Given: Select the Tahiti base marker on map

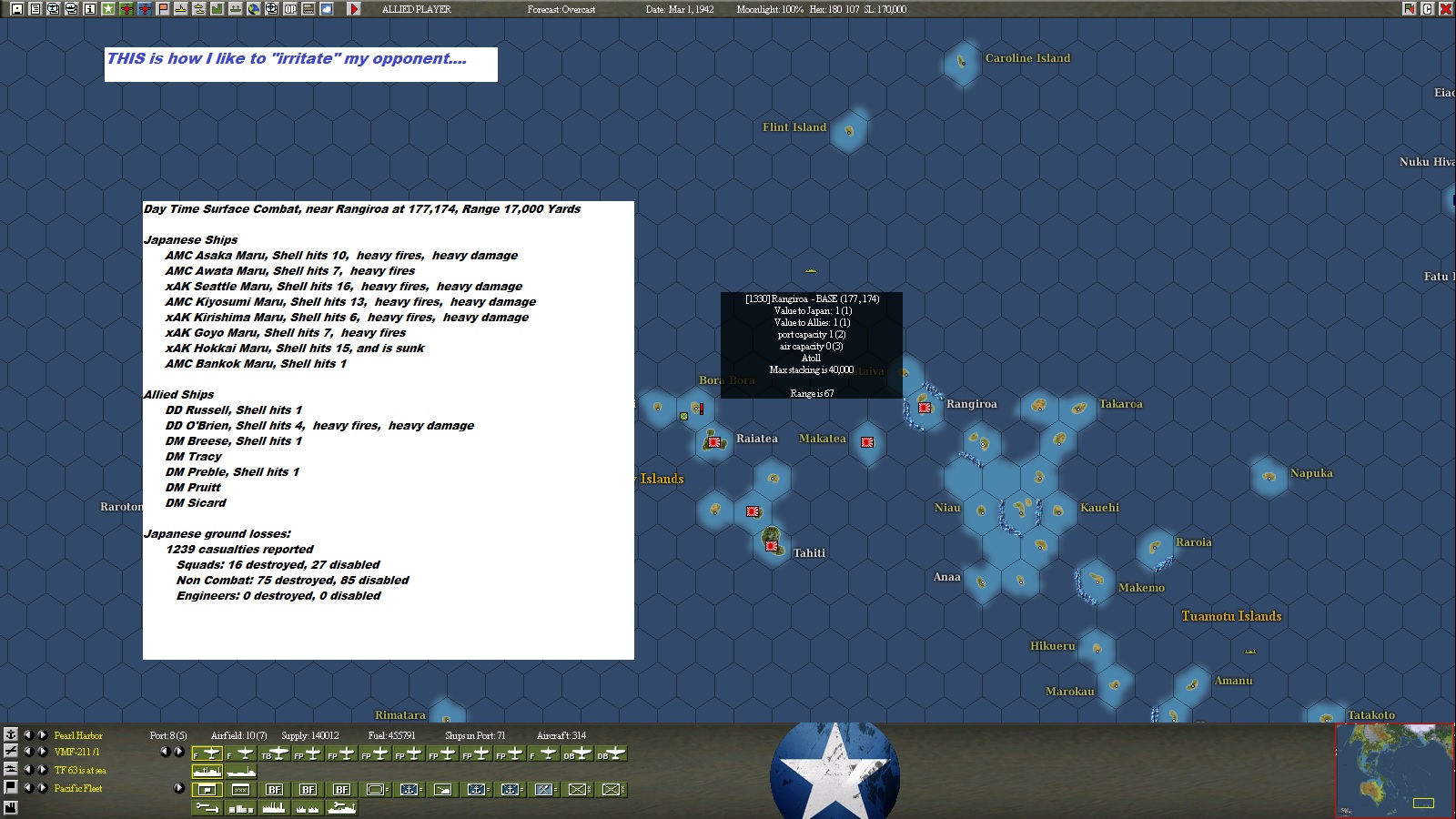Looking at the screenshot, I should click(x=772, y=545).
